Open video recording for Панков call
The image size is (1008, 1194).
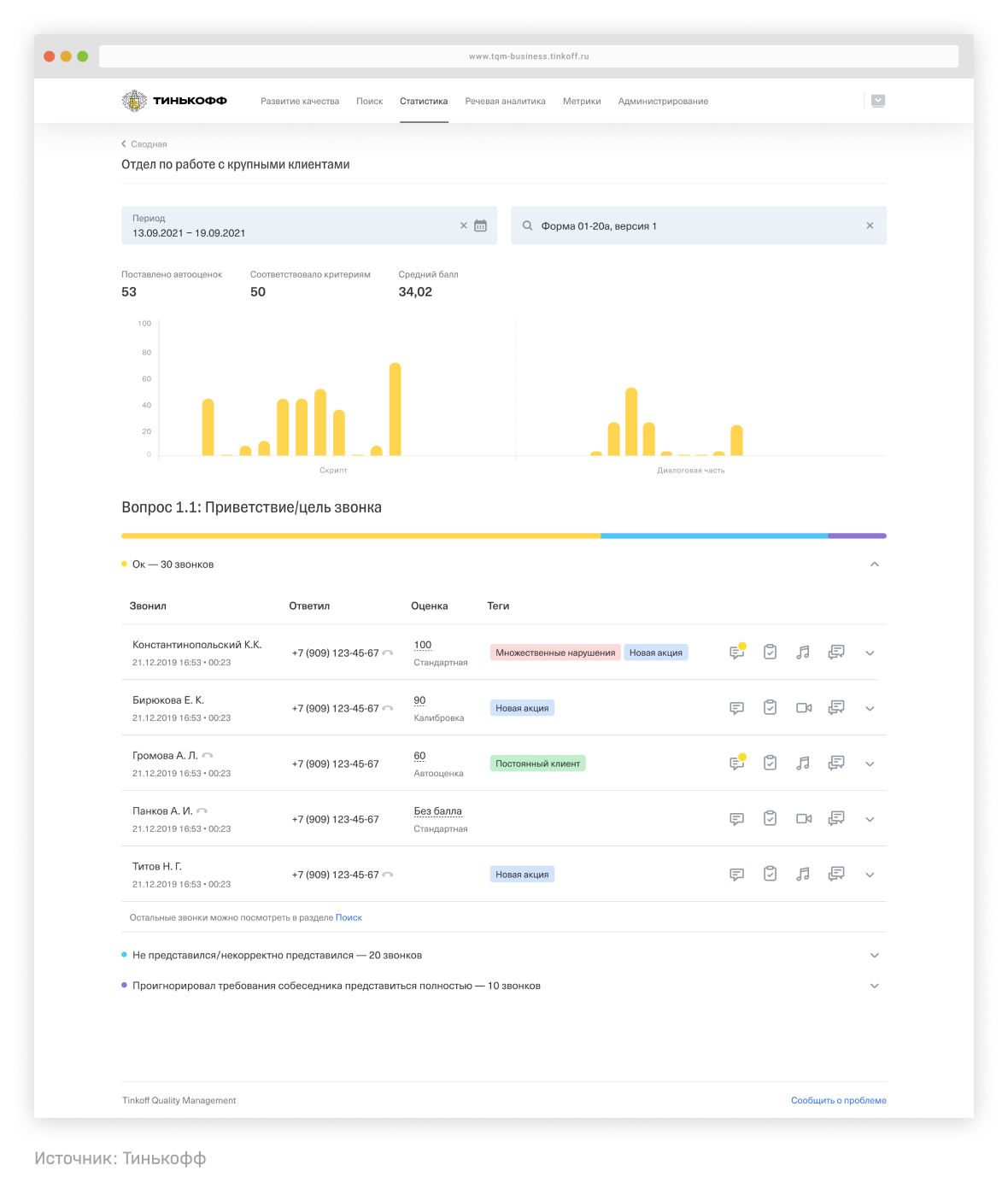point(803,819)
